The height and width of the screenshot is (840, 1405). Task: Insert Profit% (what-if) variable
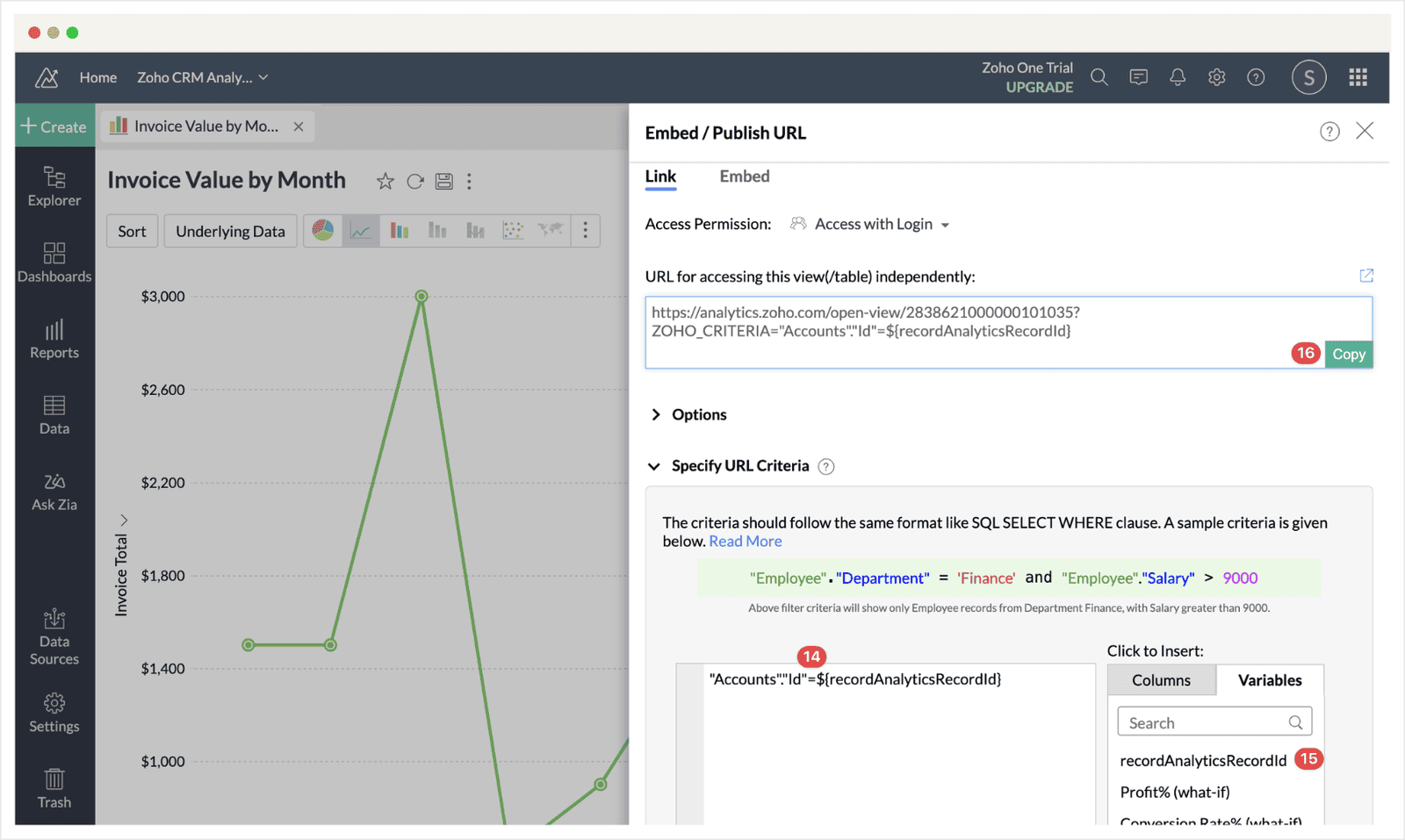pyautogui.click(x=1175, y=793)
